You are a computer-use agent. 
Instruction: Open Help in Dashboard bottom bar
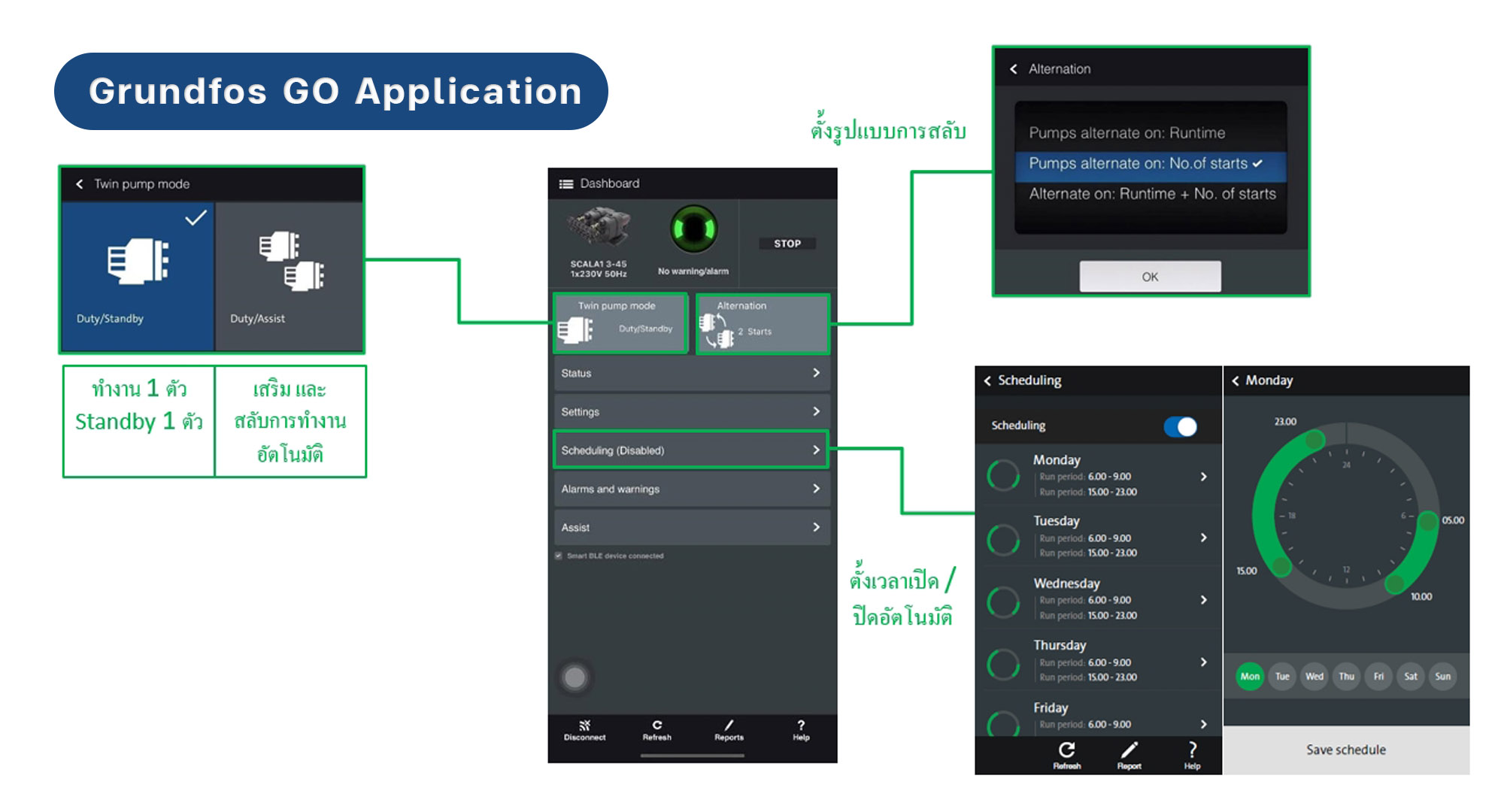coord(801,730)
